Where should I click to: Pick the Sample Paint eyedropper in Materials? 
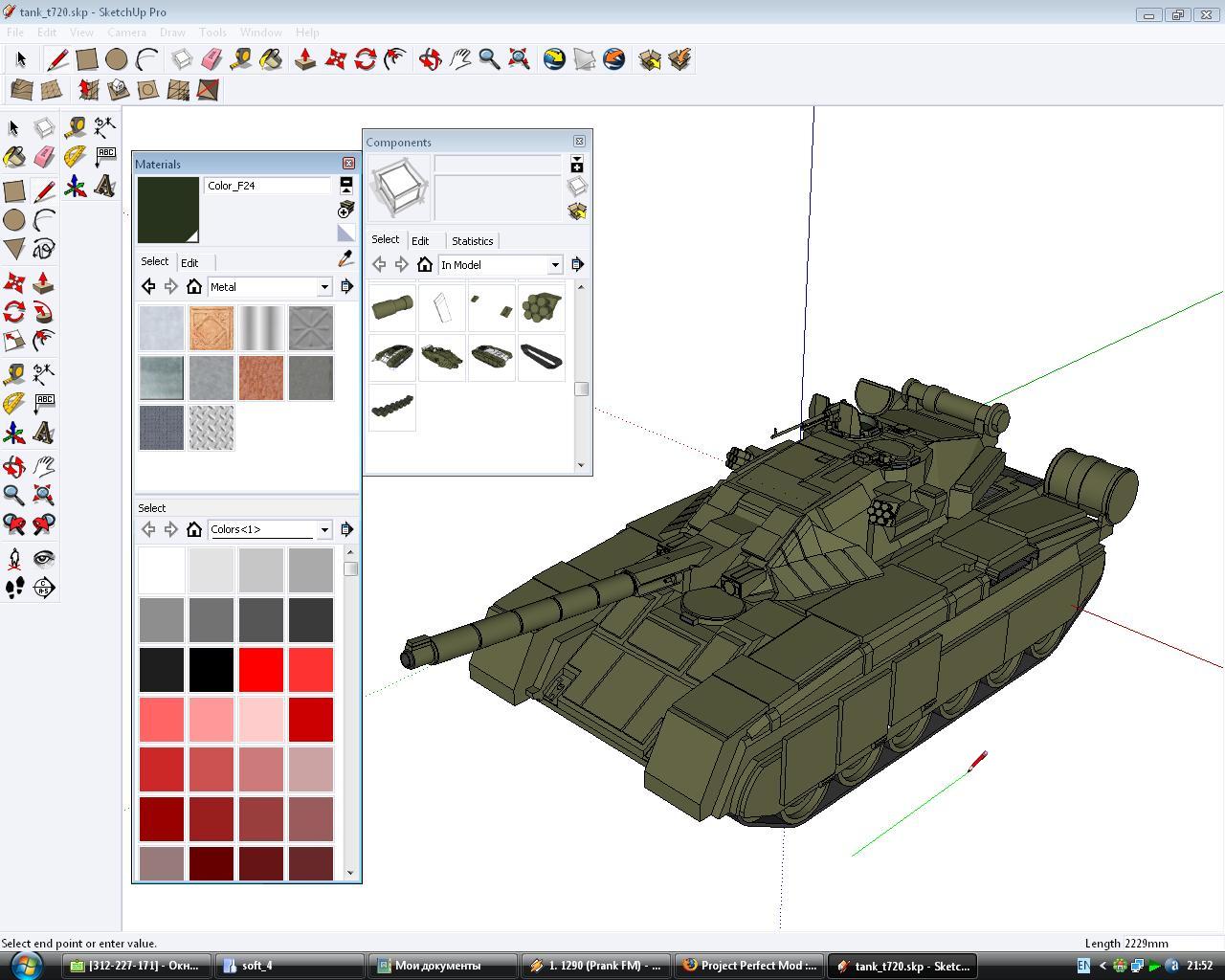pos(345,259)
